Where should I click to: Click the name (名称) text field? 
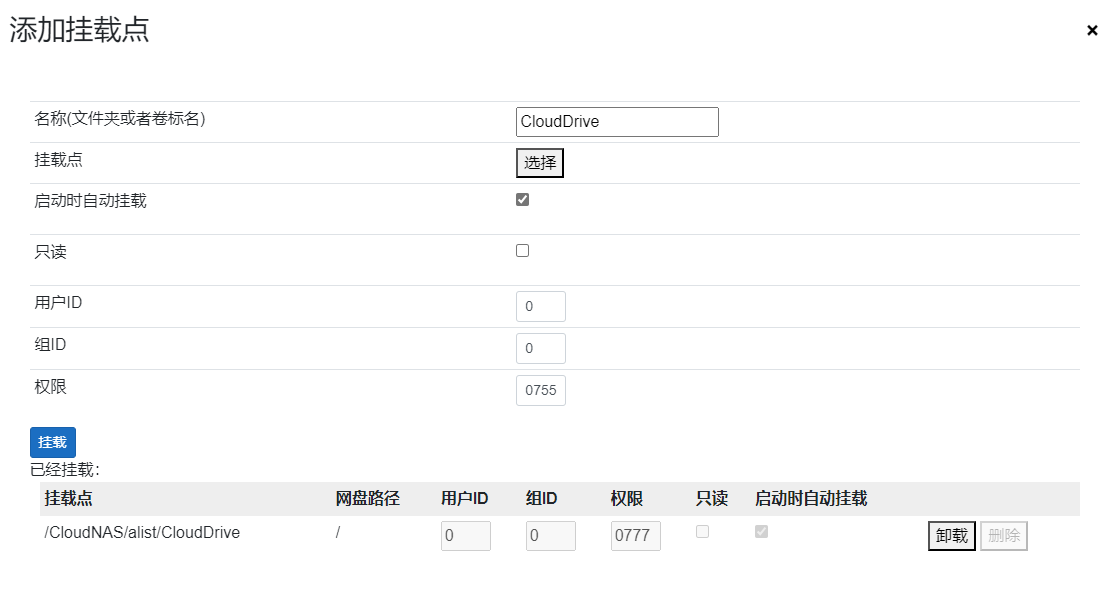617,122
